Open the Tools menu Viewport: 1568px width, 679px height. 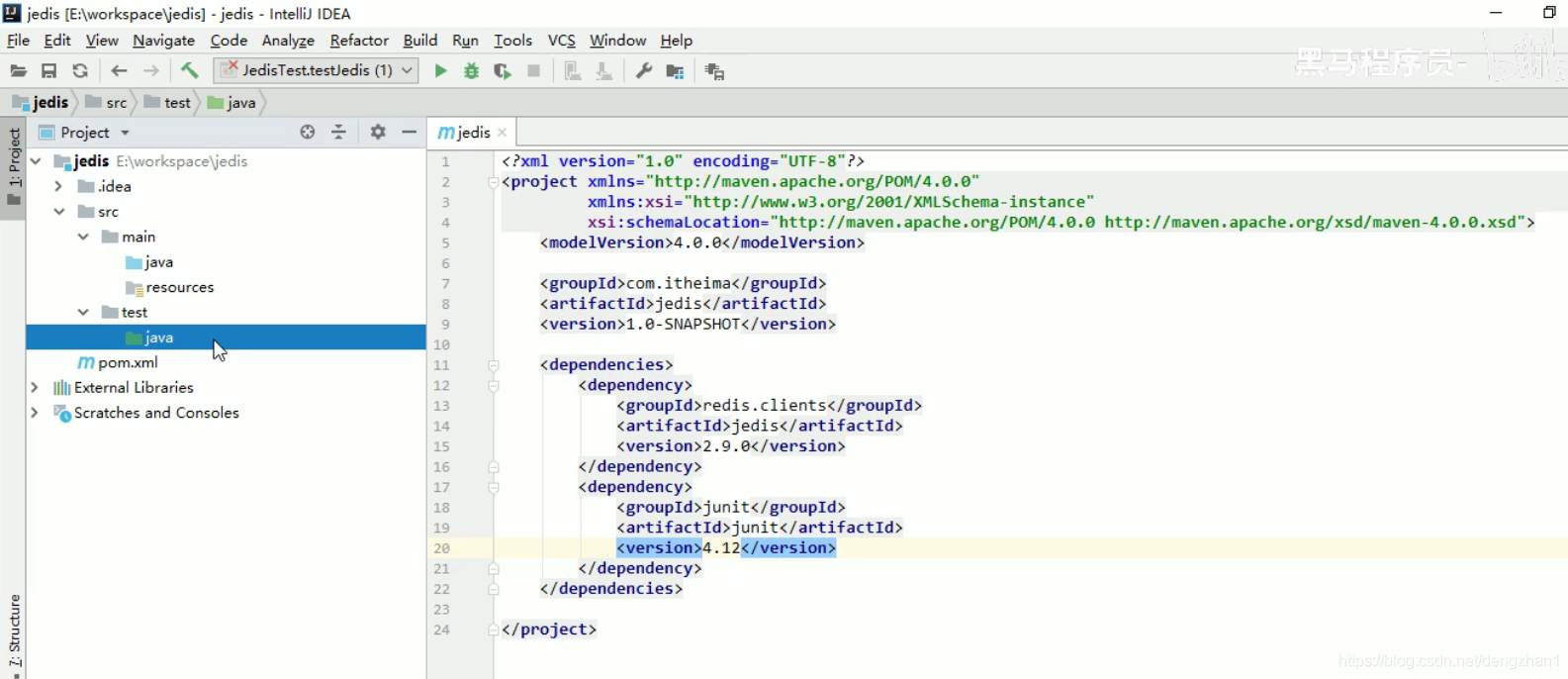click(512, 41)
